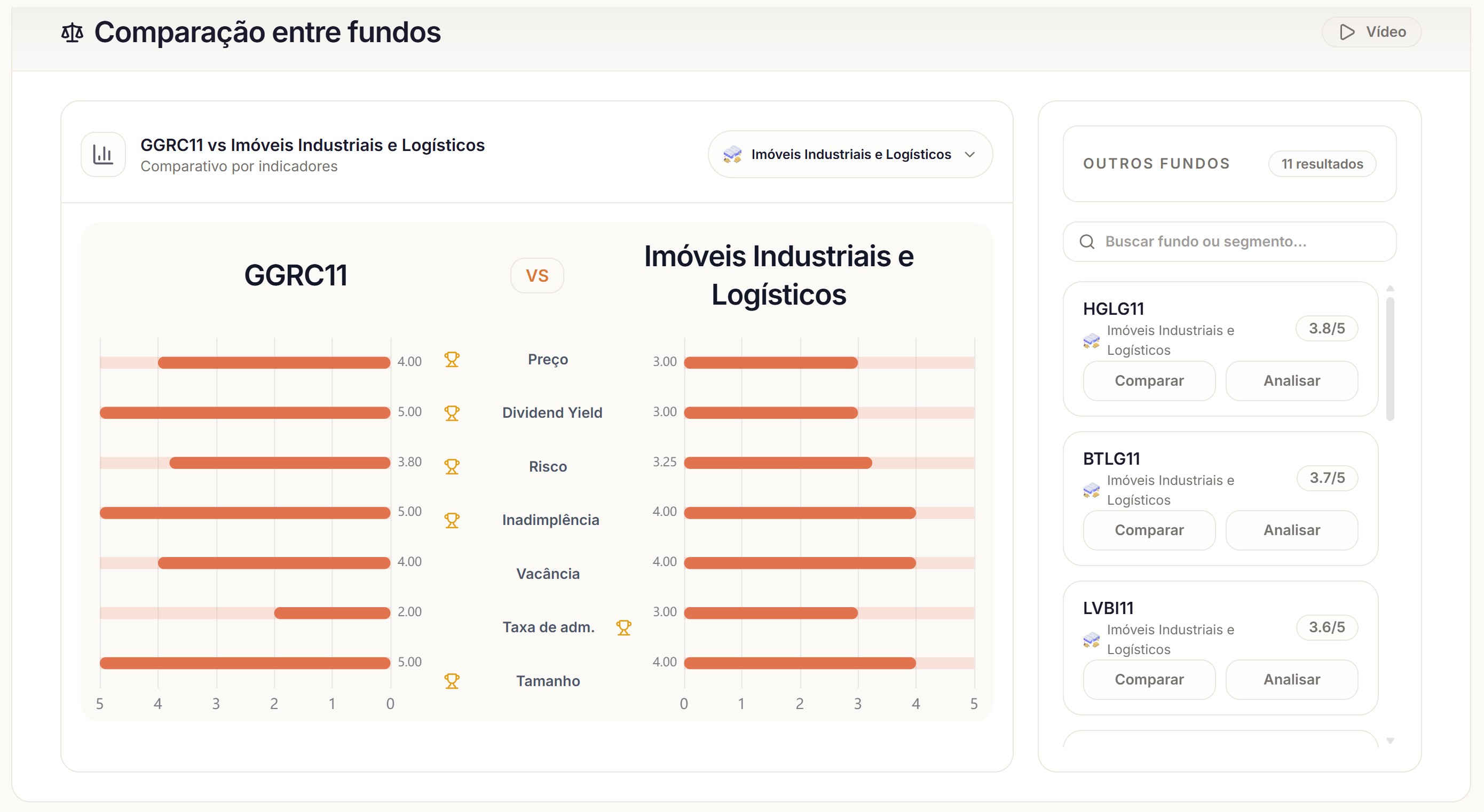1484x812 pixels.
Task: Click the 11 resultados badge
Action: click(x=1322, y=164)
